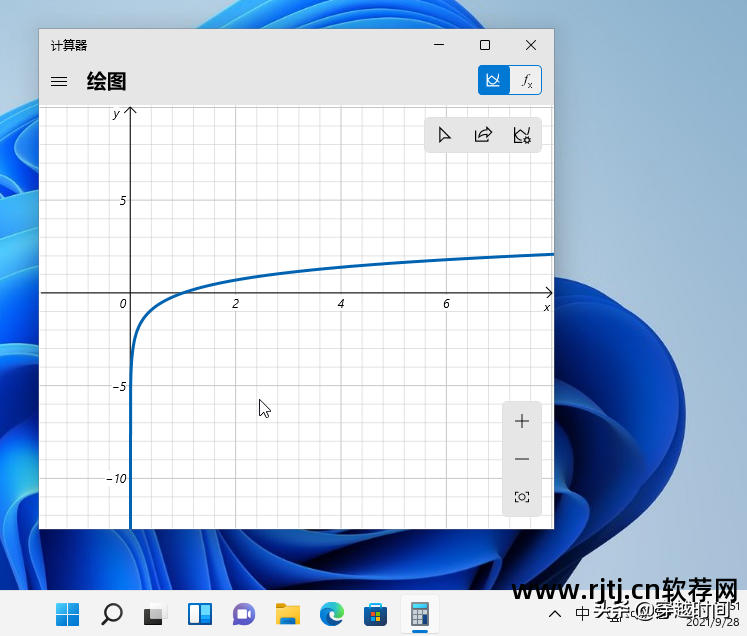Click the y-axis label 5
The height and width of the screenshot is (636, 747).
pos(123,201)
